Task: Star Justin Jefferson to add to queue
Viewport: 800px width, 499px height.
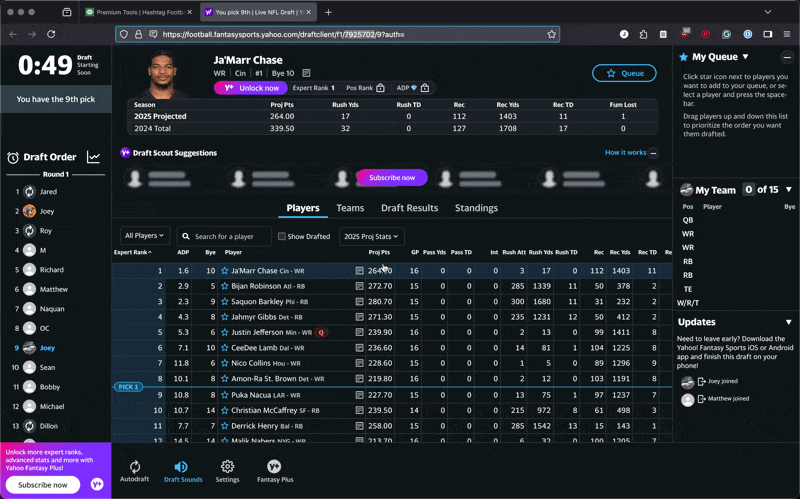Action: [224, 332]
